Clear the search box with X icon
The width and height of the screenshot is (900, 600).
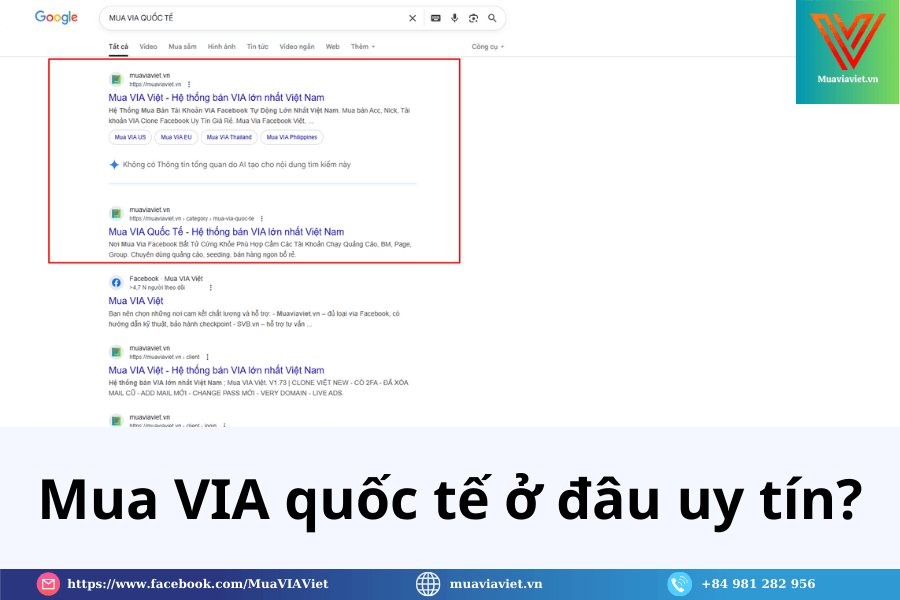coord(412,18)
